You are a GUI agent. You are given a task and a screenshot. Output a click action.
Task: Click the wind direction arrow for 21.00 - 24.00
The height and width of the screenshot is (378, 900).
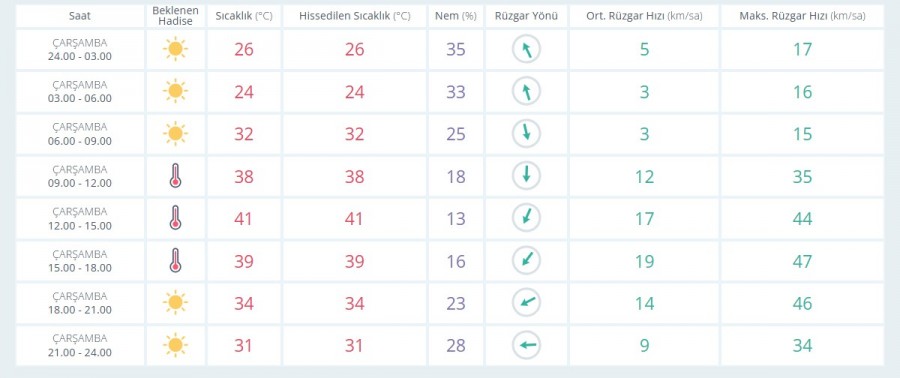[x=526, y=345]
